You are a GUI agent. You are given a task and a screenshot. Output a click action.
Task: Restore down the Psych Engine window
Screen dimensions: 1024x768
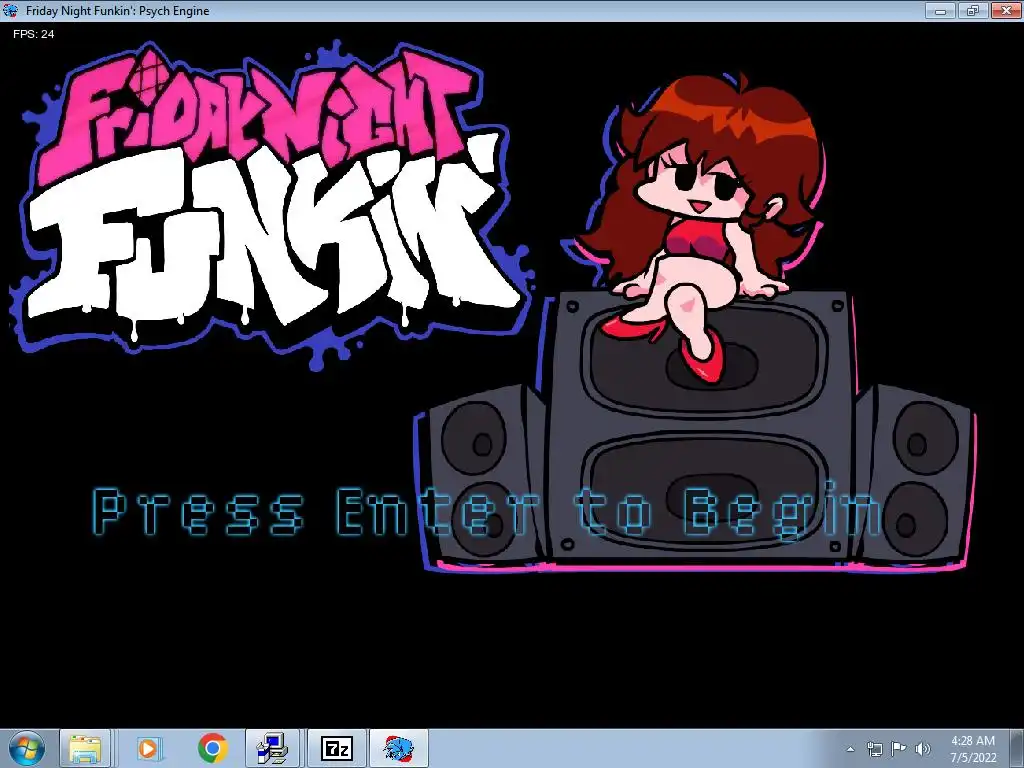click(x=973, y=10)
